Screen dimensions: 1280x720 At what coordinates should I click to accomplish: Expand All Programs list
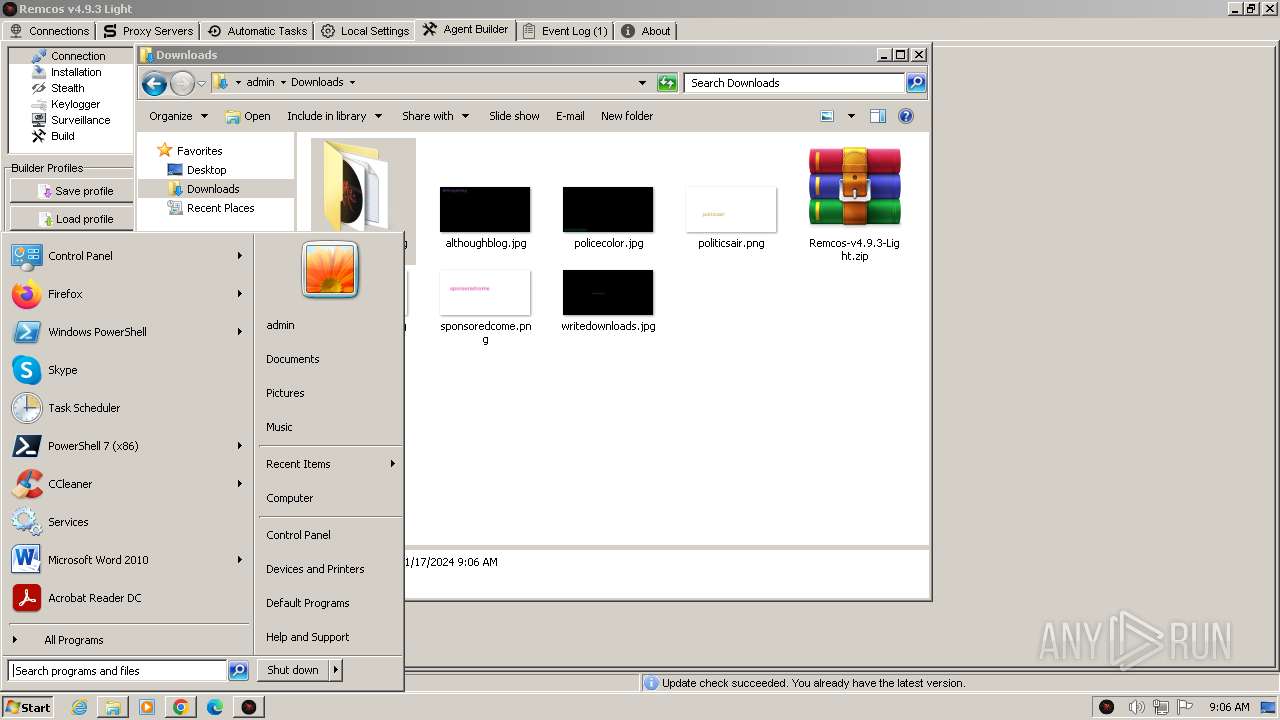127,640
